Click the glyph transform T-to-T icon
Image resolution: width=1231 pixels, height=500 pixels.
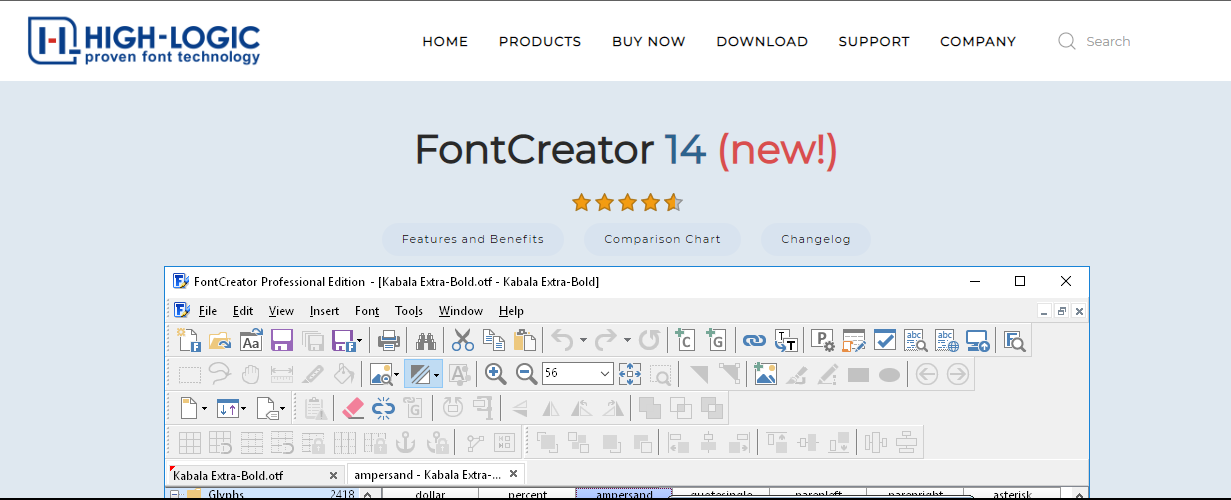coord(785,340)
